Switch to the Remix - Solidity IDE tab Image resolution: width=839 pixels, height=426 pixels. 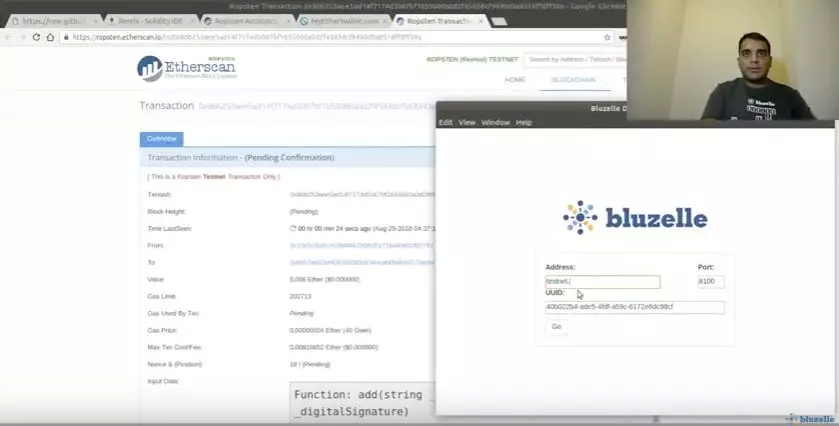(150, 21)
